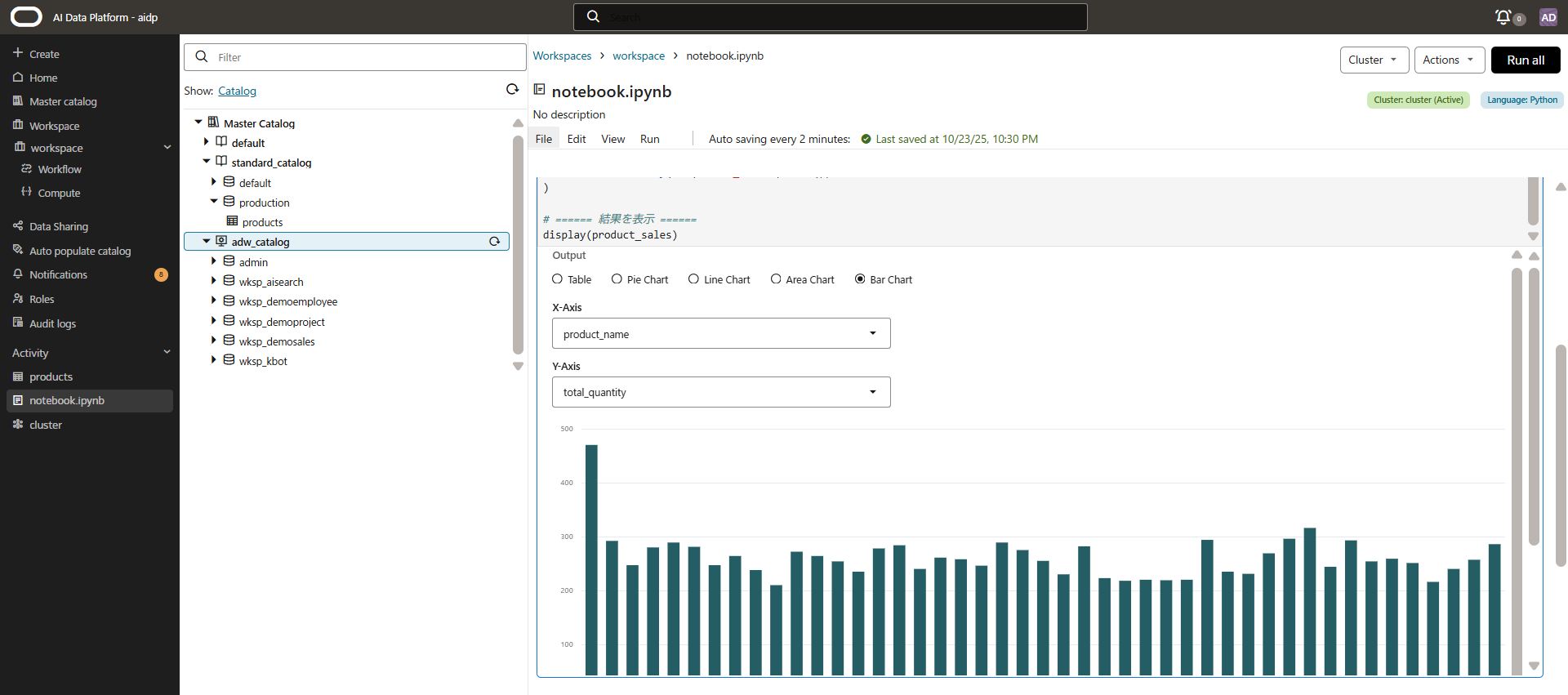
Task: Select wksp_demoproject schema in tree
Action: tap(282, 322)
